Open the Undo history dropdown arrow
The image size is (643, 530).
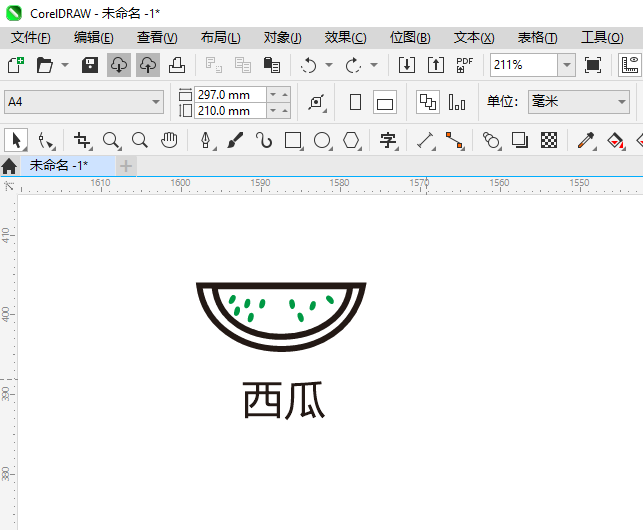[329, 65]
